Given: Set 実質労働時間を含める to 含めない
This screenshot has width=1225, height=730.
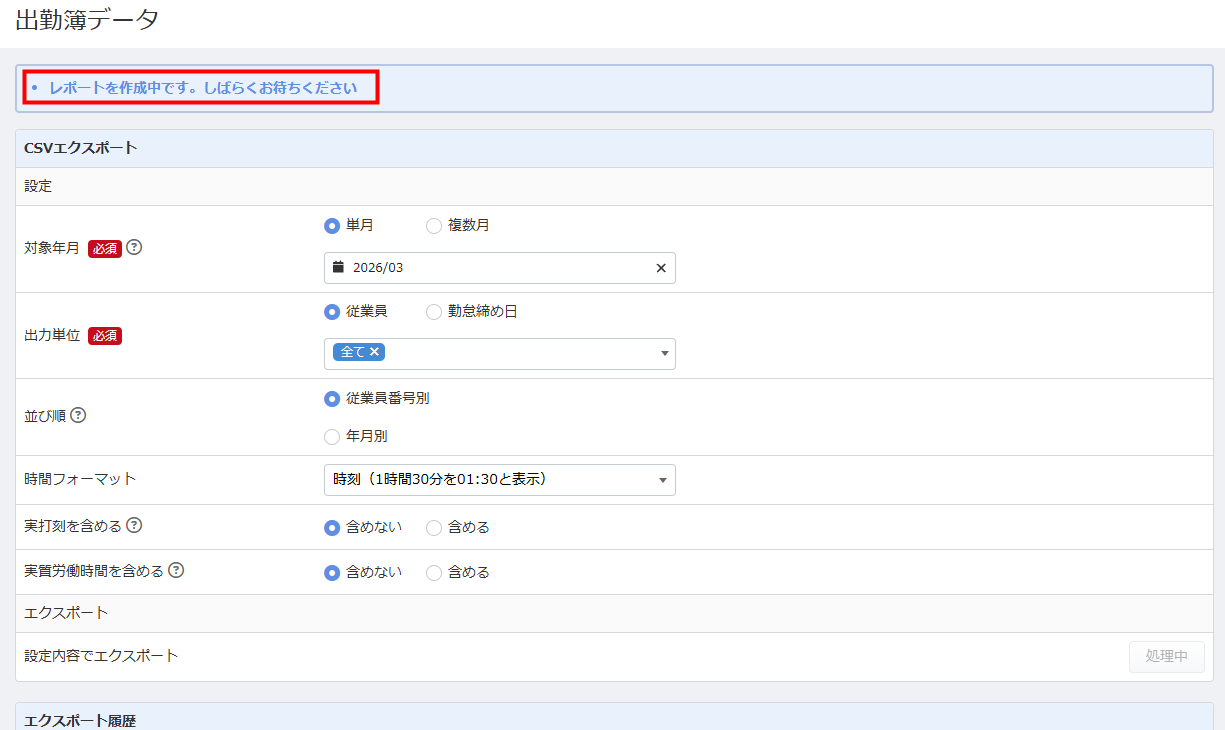Looking at the screenshot, I should pyautogui.click(x=332, y=573).
